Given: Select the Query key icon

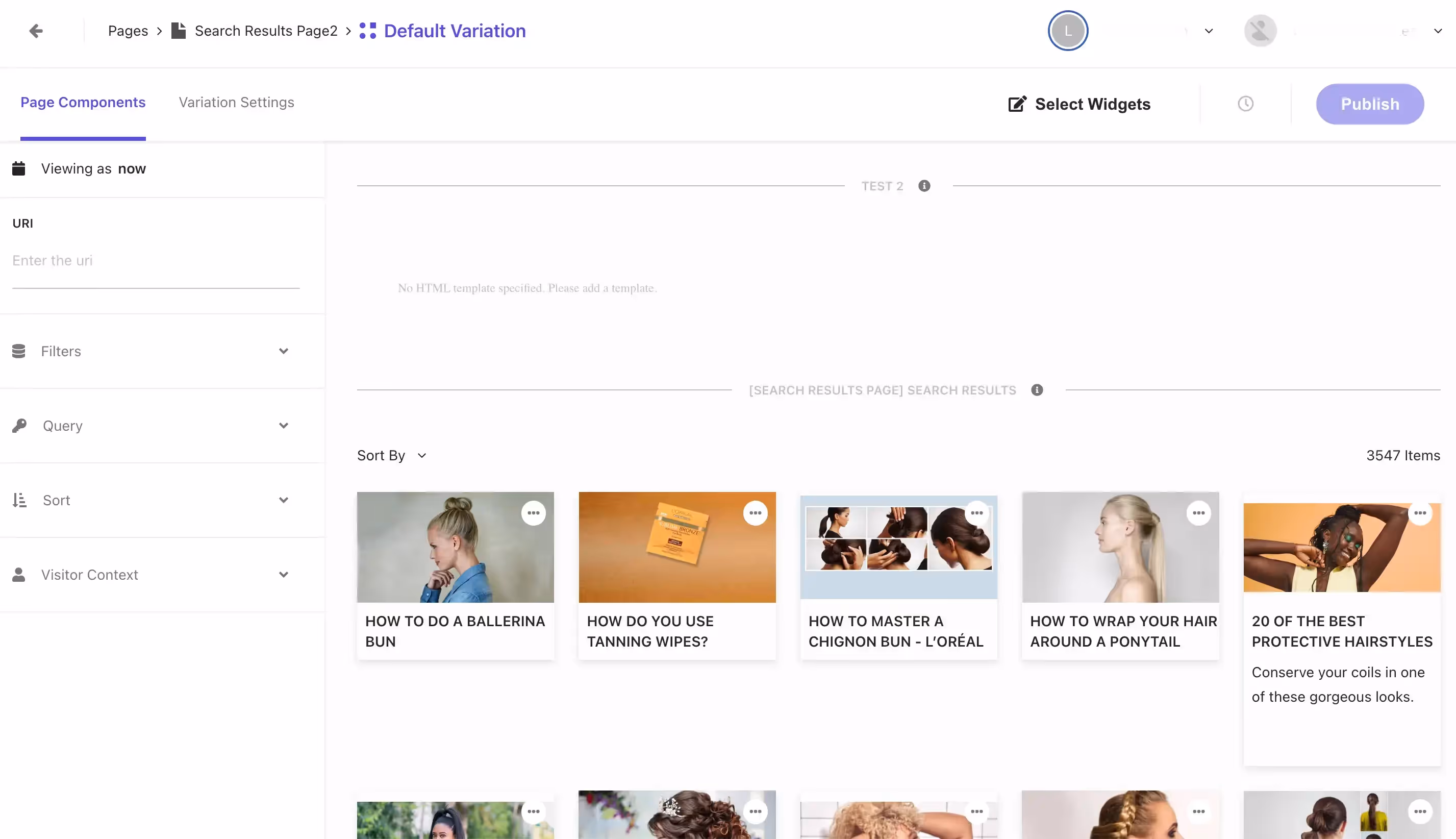Looking at the screenshot, I should 19,425.
